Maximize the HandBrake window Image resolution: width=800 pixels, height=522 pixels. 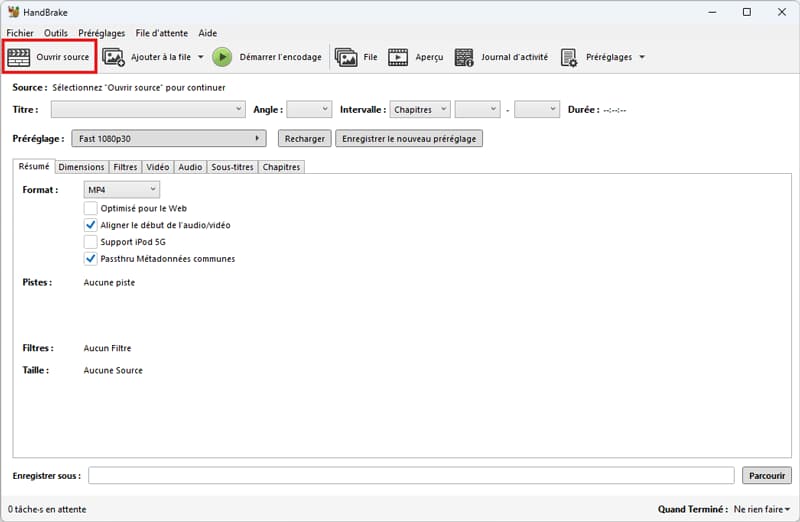747,12
